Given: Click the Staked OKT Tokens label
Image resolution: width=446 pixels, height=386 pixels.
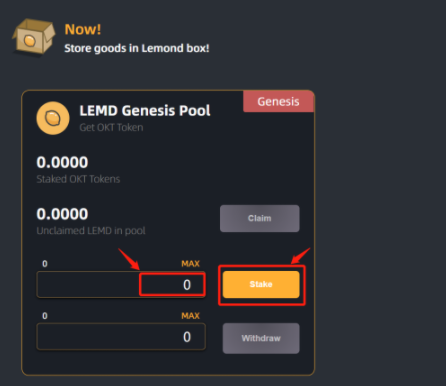Looking at the screenshot, I should click(x=78, y=179).
